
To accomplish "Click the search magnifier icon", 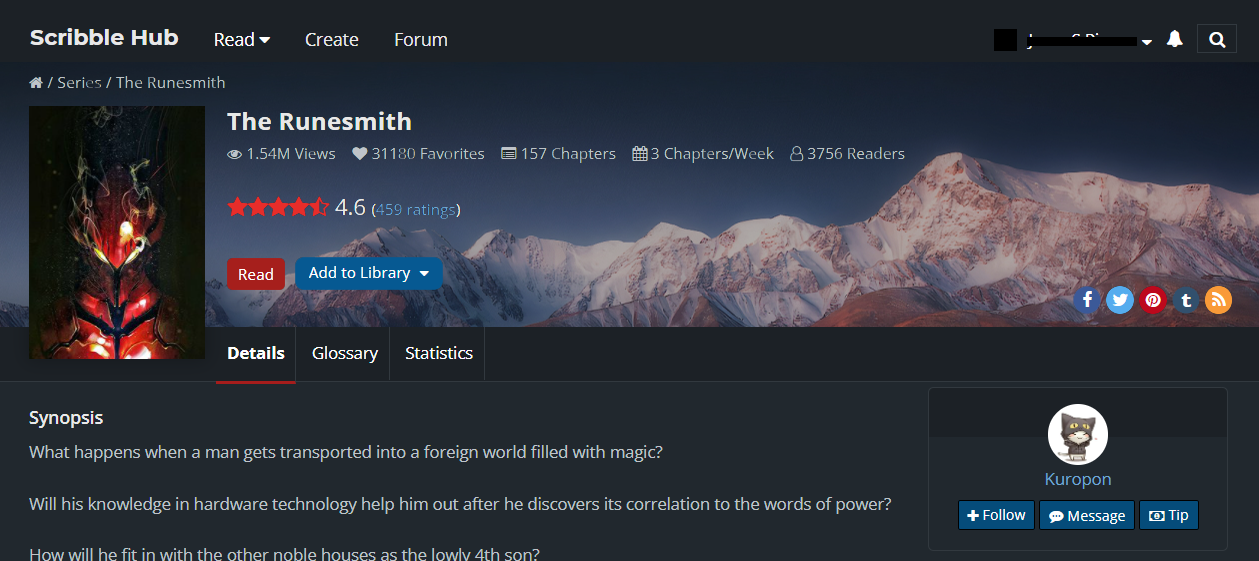I will coord(1217,40).
